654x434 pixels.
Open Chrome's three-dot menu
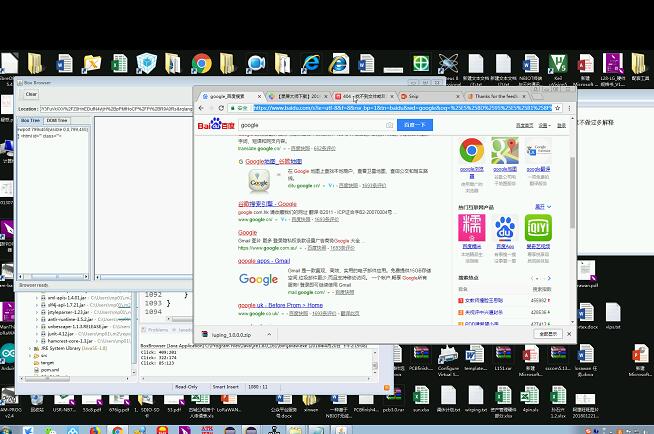pos(569,108)
